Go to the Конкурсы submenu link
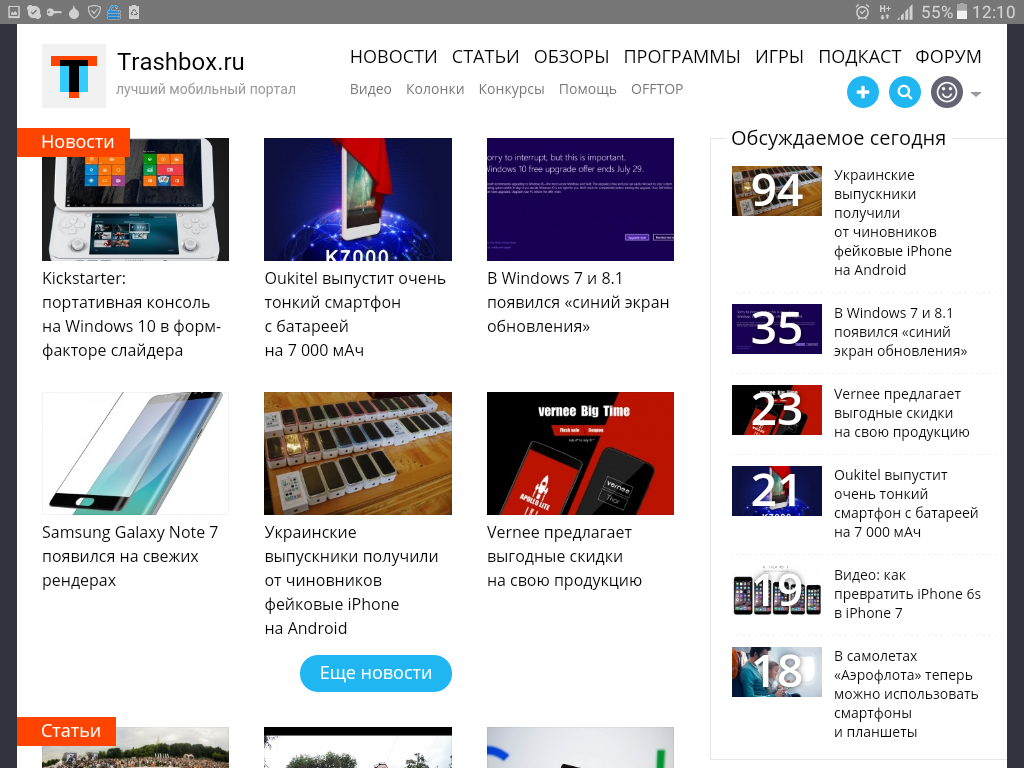This screenshot has width=1024, height=768. (511, 89)
